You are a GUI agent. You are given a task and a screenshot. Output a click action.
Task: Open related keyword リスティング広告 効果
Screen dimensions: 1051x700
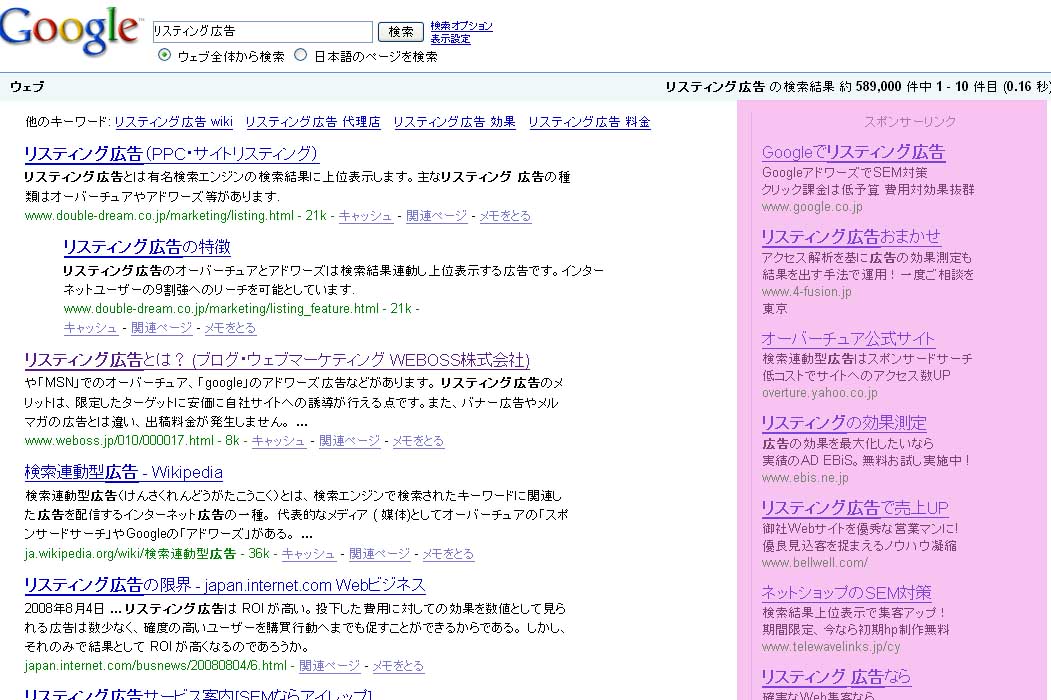tap(454, 122)
